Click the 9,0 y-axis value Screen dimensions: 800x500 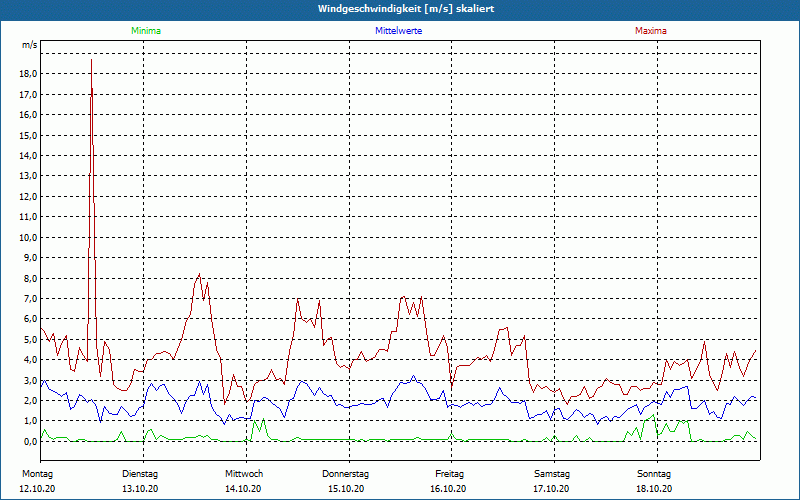coord(30,258)
